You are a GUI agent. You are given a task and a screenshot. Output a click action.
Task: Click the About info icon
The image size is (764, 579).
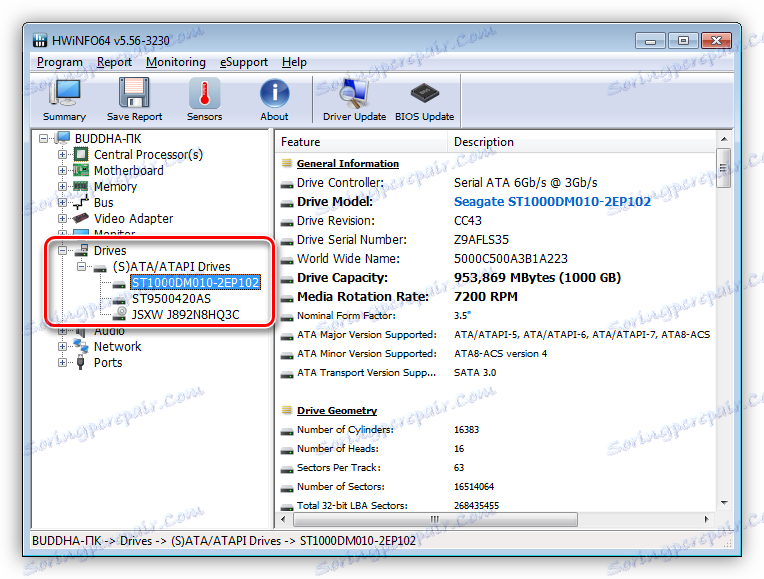(x=274, y=93)
